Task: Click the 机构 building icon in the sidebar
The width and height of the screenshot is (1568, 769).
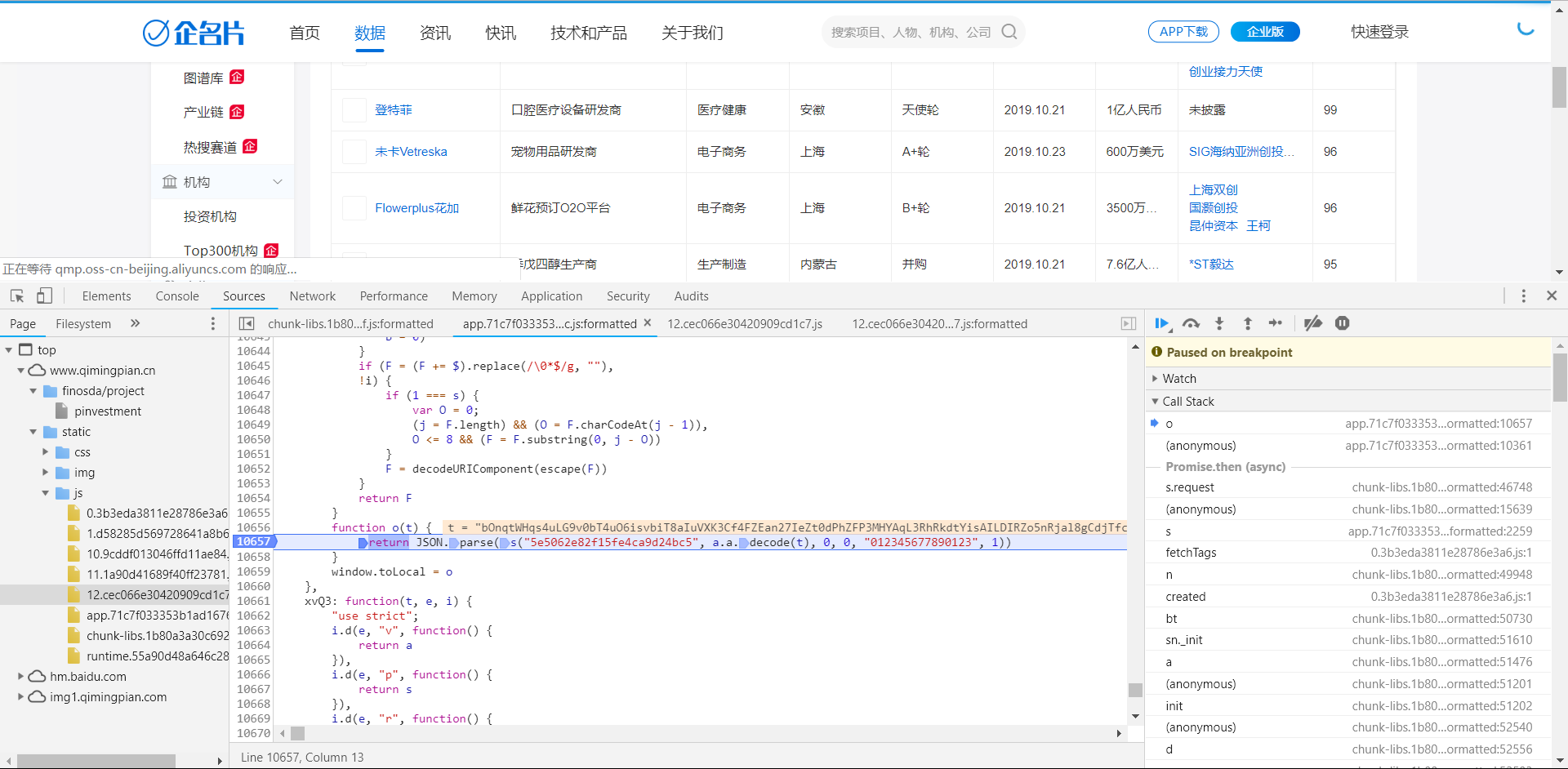Action: pos(169,182)
